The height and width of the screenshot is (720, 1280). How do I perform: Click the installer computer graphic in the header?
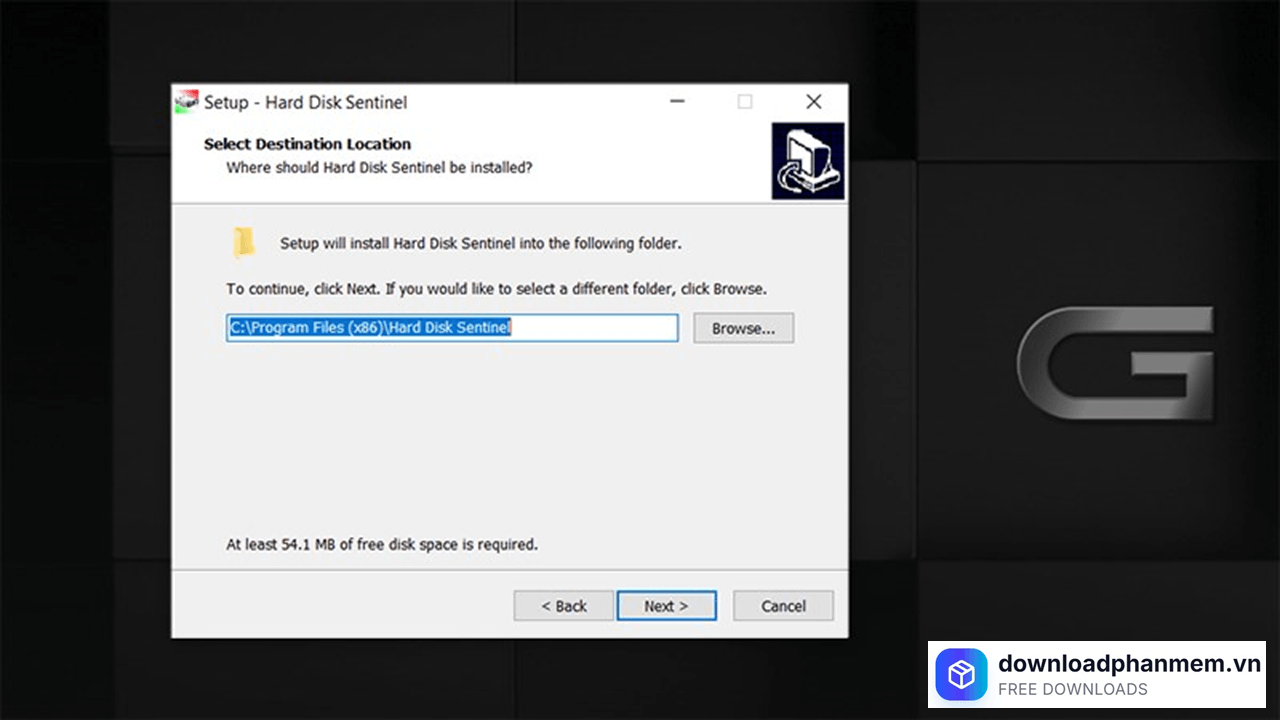point(808,161)
